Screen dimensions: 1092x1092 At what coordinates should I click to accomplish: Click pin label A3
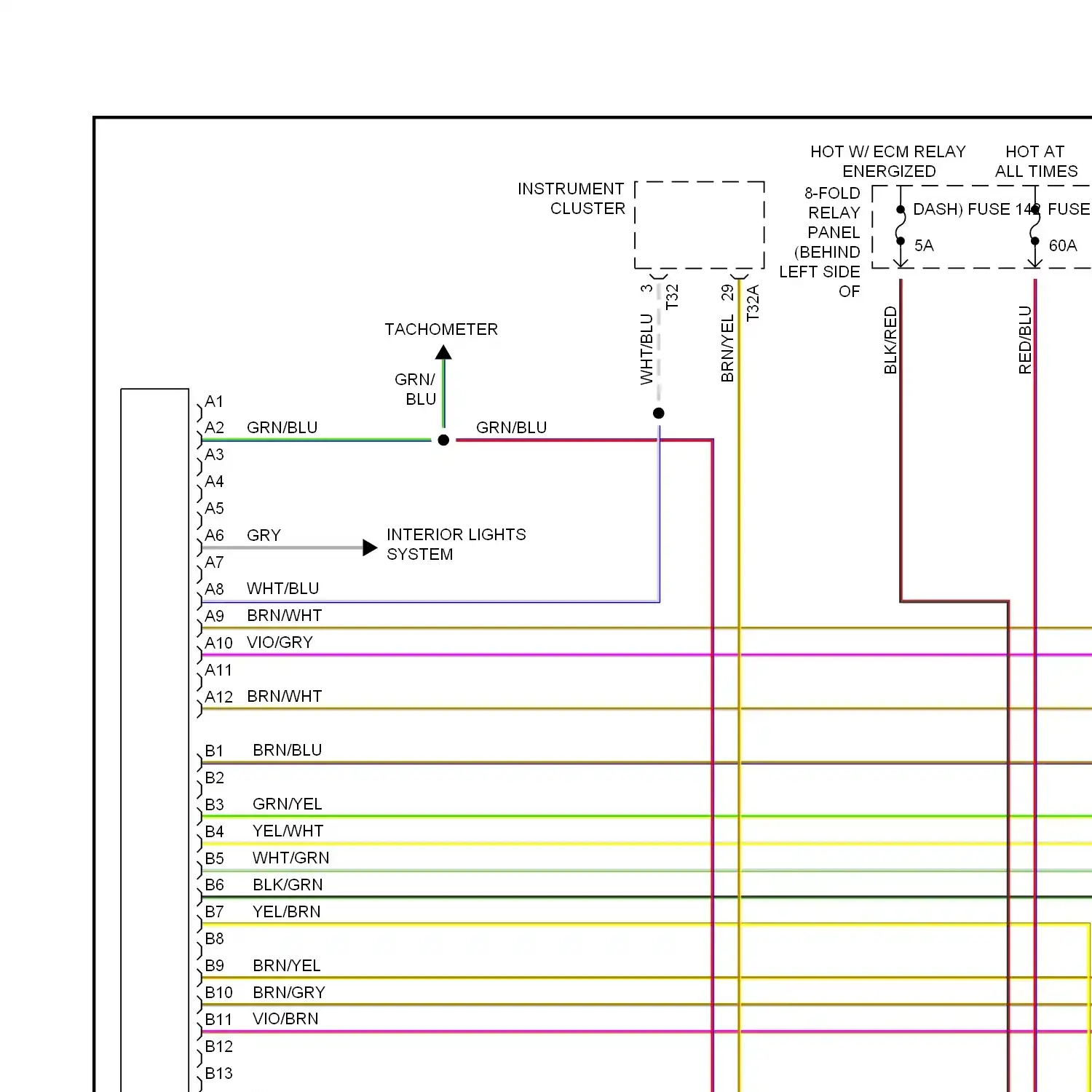click(x=214, y=455)
